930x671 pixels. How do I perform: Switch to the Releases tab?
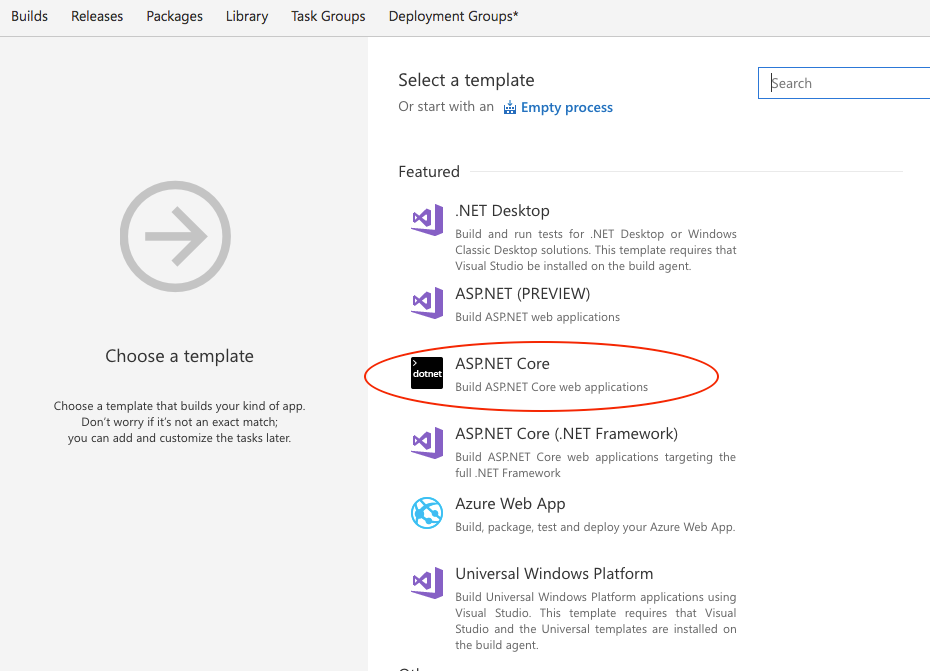pyautogui.click(x=96, y=16)
